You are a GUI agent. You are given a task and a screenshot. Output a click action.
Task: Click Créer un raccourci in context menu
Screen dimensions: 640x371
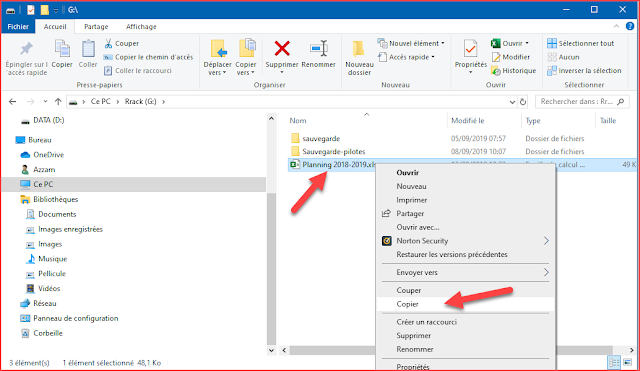(x=427, y=322)
